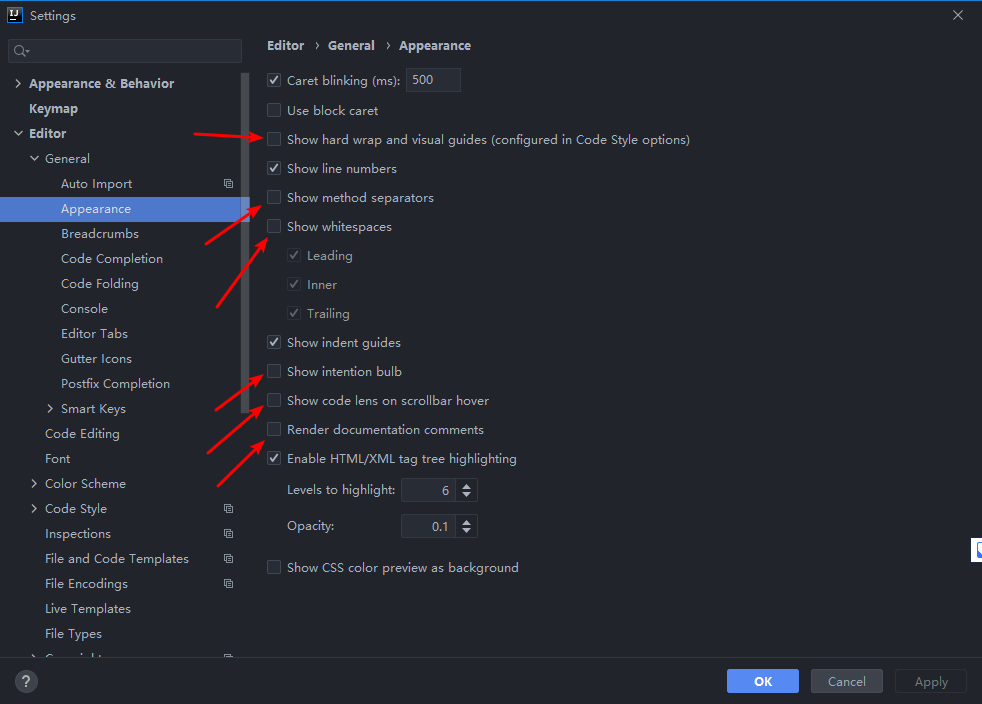
Task: Expand the Appearance & Behavior section
Action: [x=18, y=84]
